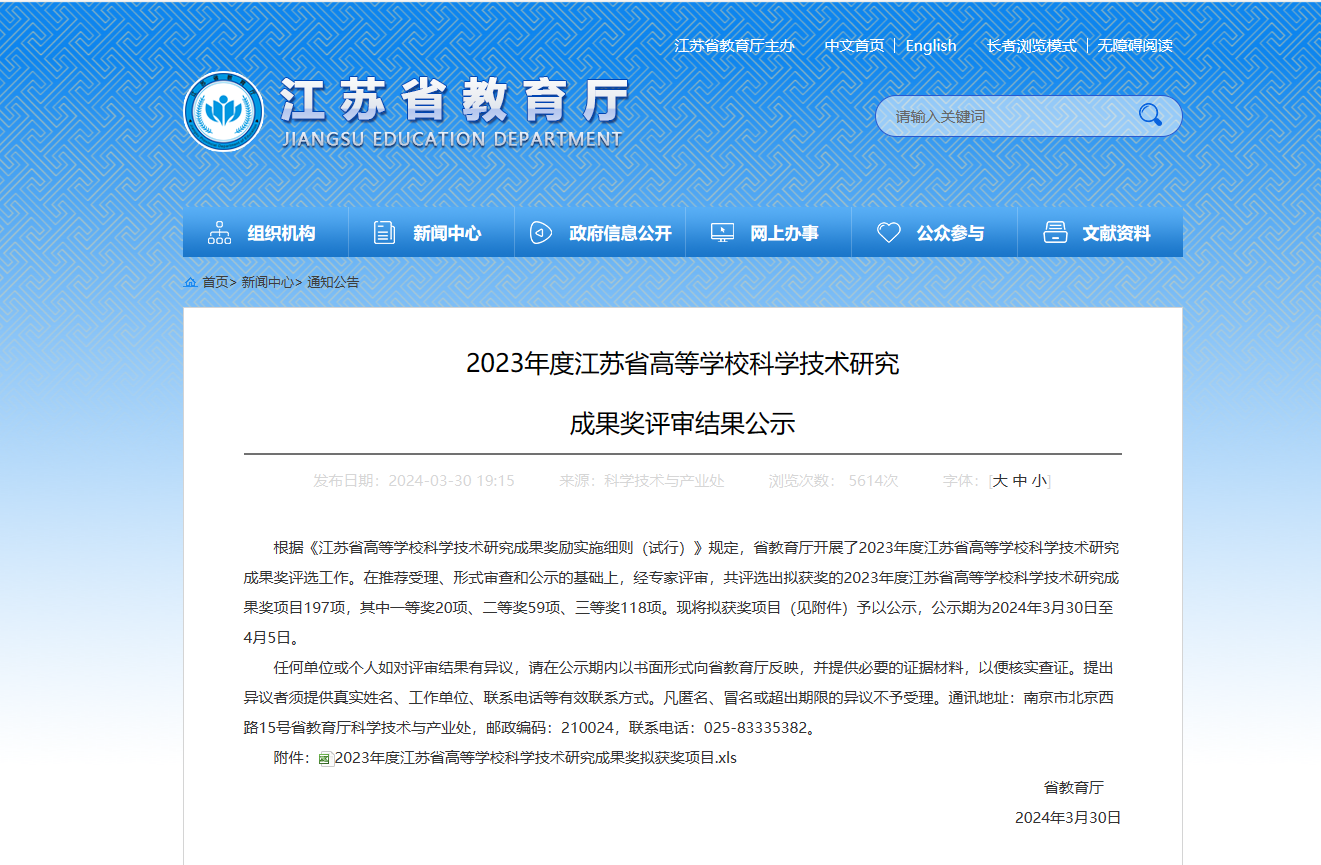Viewport: 1321px width, 865px height.
Task: Click the 政府信息公开 circular icon
Action: [541, 233]
